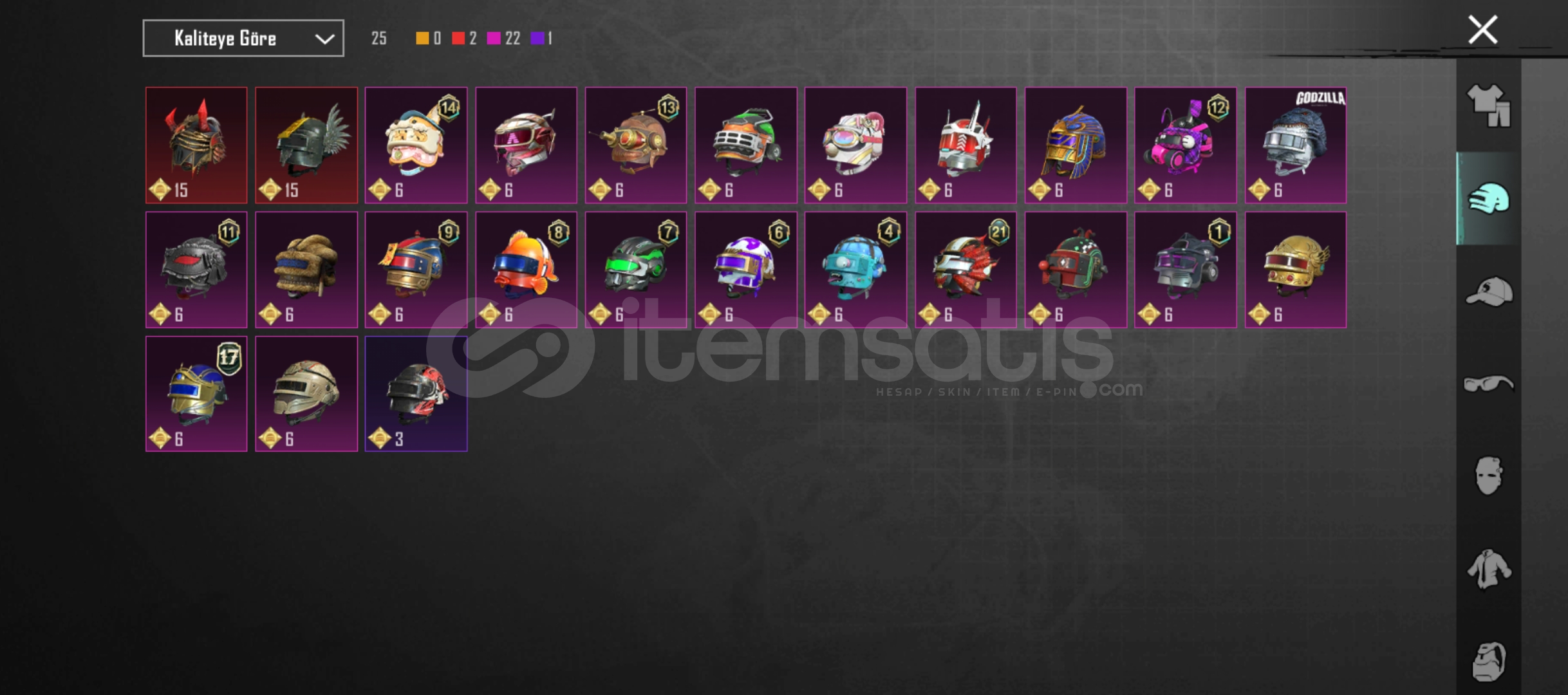
Task: Click the dropdown chevron beside Kaliteye Göre
Action: click(324, 39)
